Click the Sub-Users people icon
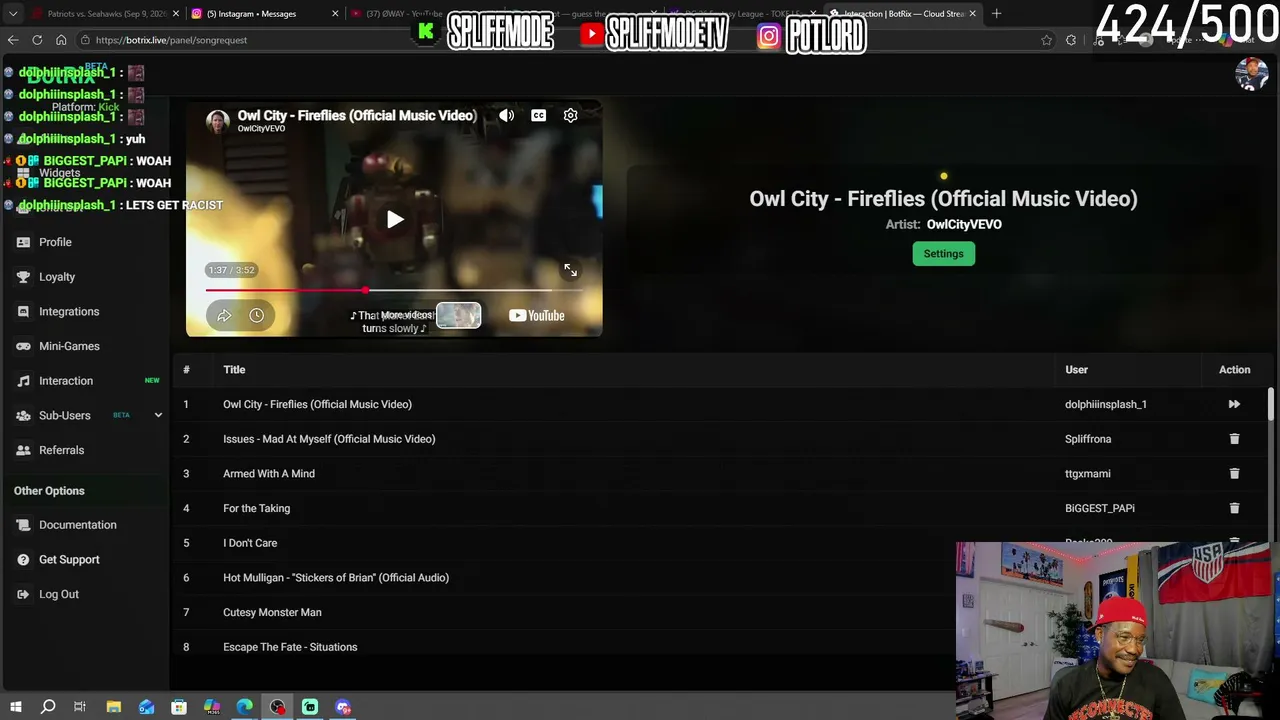The height and width of the screenshot is (720, 1280). [x=23, y=415]
